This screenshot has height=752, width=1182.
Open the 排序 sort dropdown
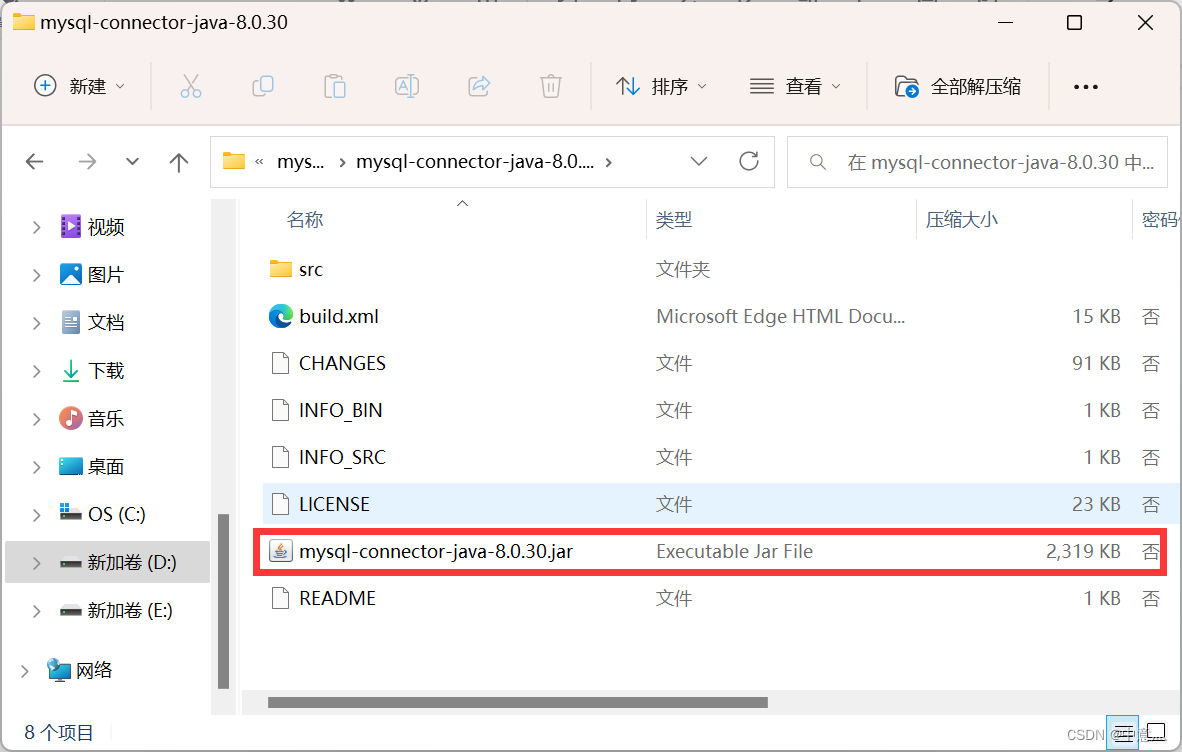pyautogui.click(x=661, y=87)
